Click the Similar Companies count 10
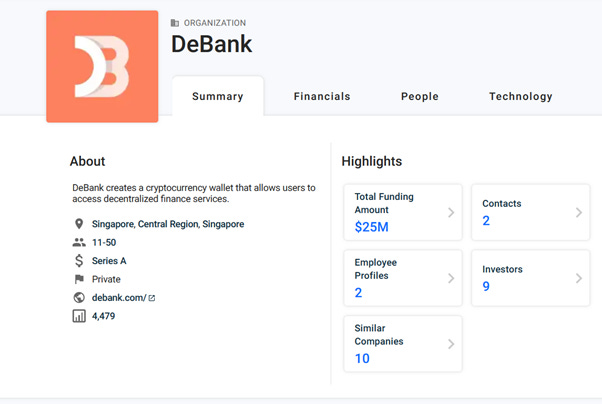The height and width of the screenshot is (404, 602). pos(362,358)
